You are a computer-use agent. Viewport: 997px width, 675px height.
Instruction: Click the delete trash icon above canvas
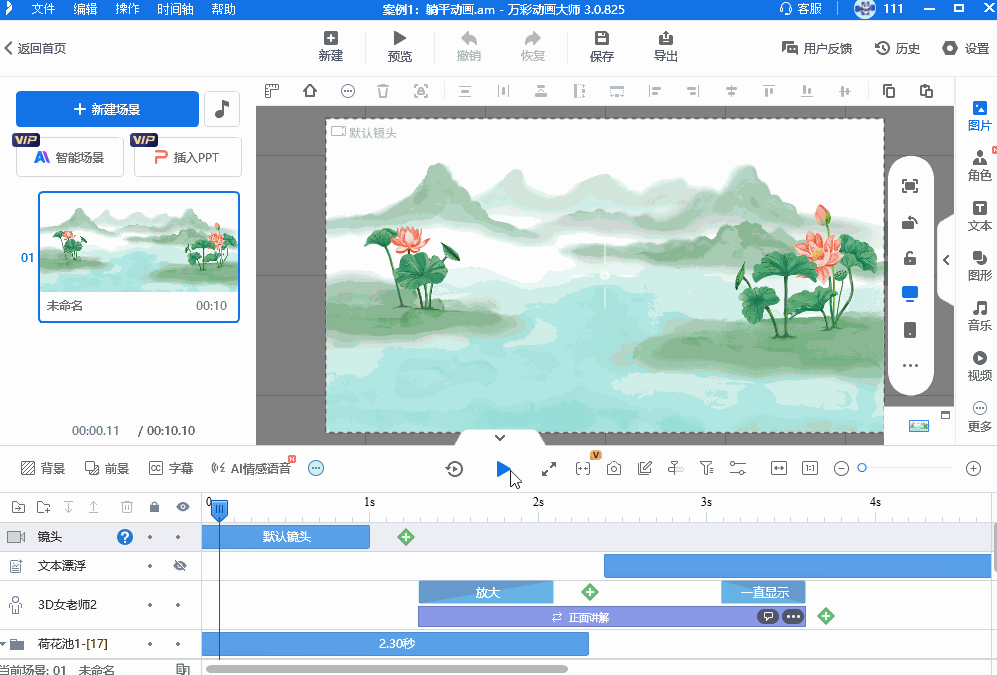[x=383, y=91]
